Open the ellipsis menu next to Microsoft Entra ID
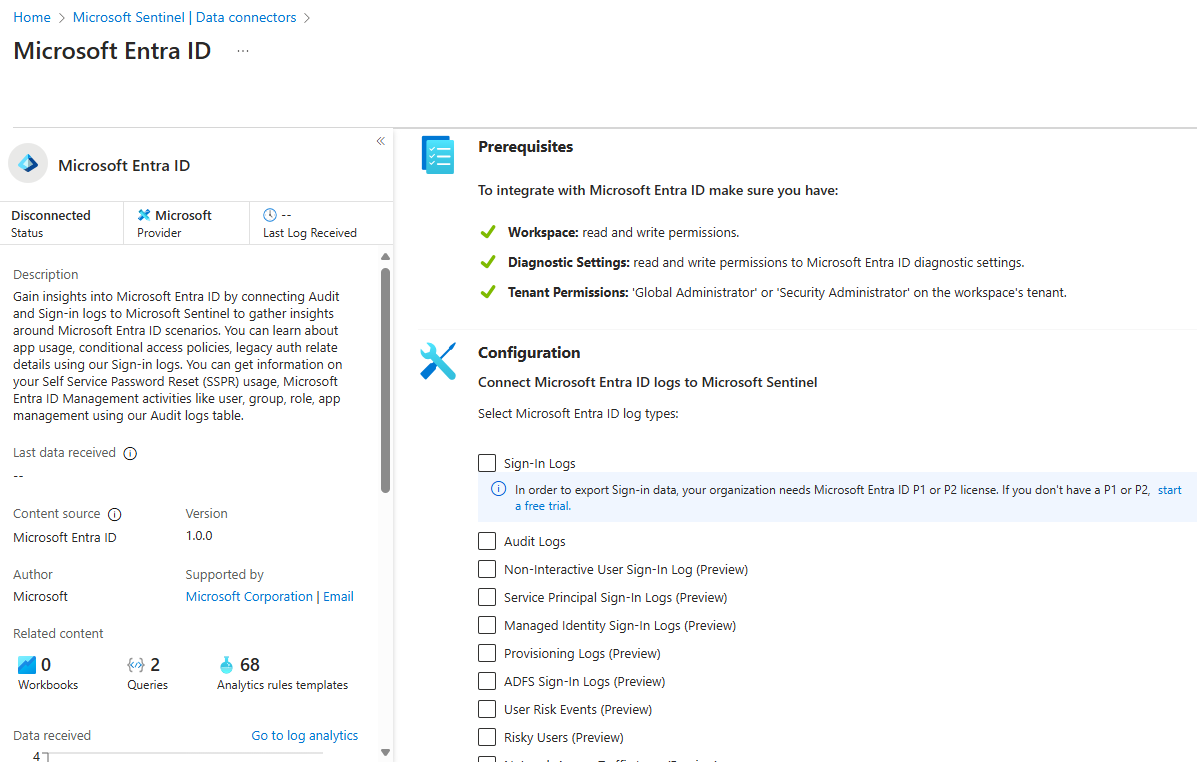This screenshot has height=762, width=1197. click(242, 50)
